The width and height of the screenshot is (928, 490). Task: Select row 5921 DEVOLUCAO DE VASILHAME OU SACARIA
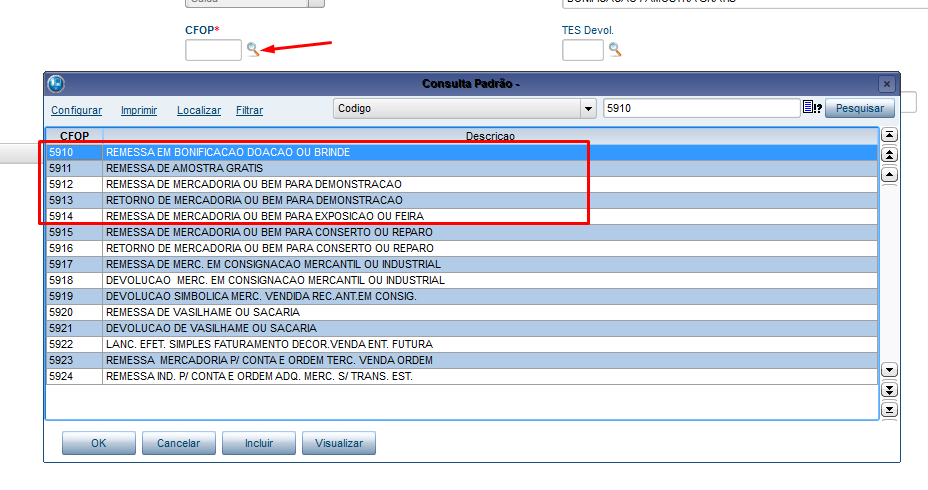[462, 328]
